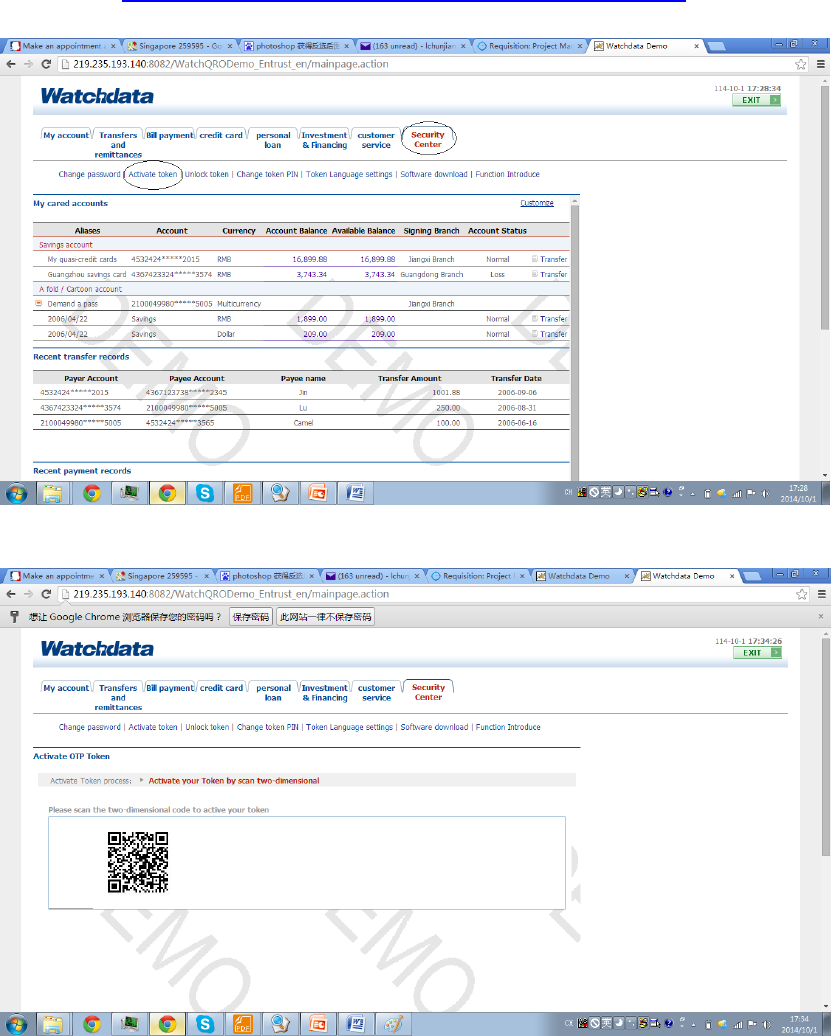Screen dimensions: 831x1036
Task: Click Guangdong Branch in the accounts table
Action: click(x=431, y=274)
